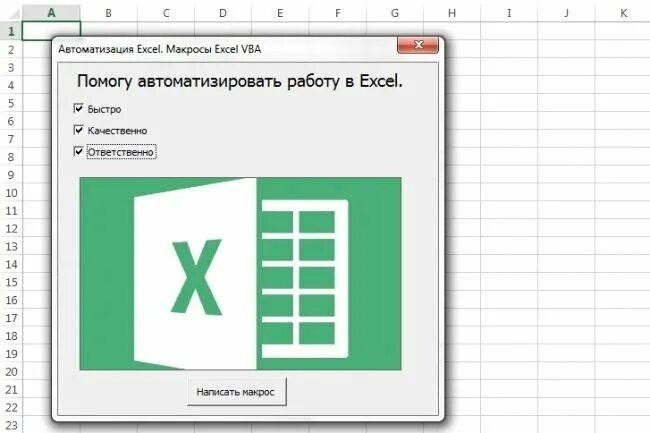The width and height of the screenshot is (650, 433).
Task: Toggle the Качественно checkbox
Action: (x=78, y=130)
